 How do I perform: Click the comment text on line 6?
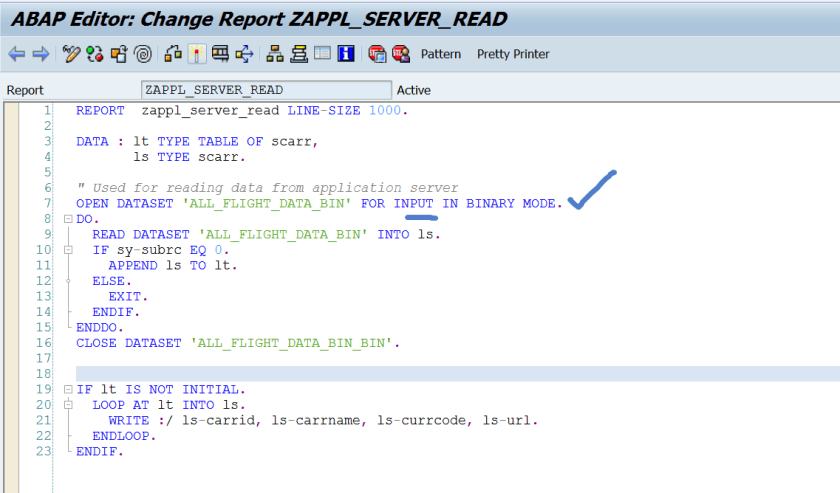(x=268, y=188)
